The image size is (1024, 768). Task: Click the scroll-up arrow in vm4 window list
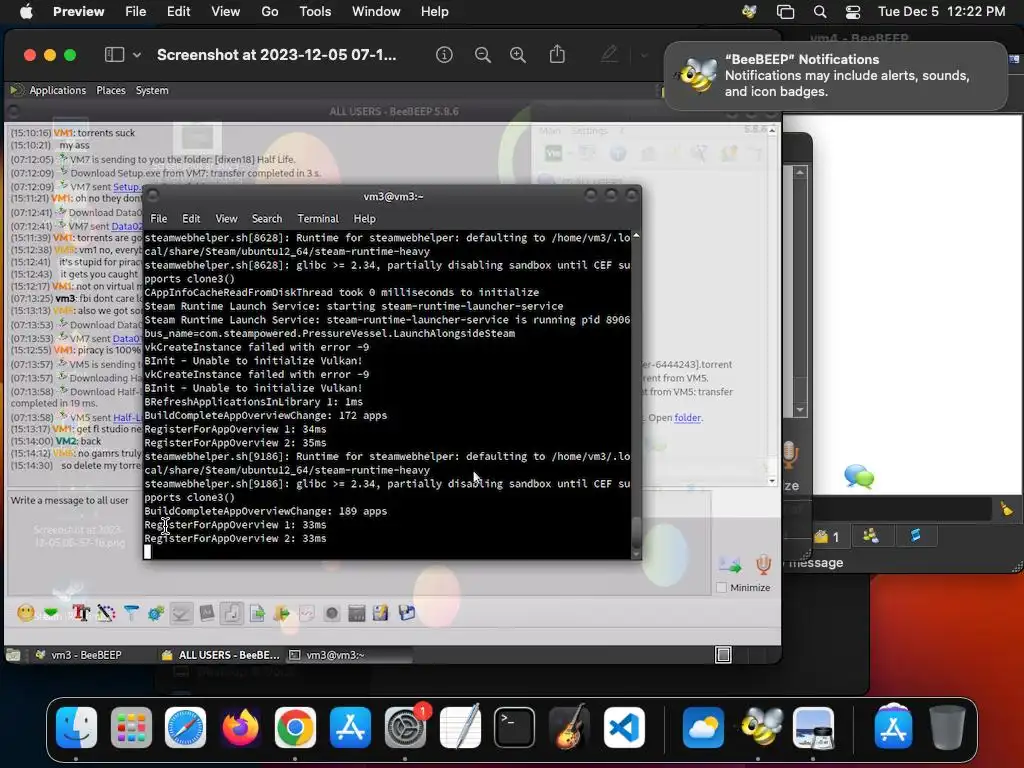click(800, 172)
